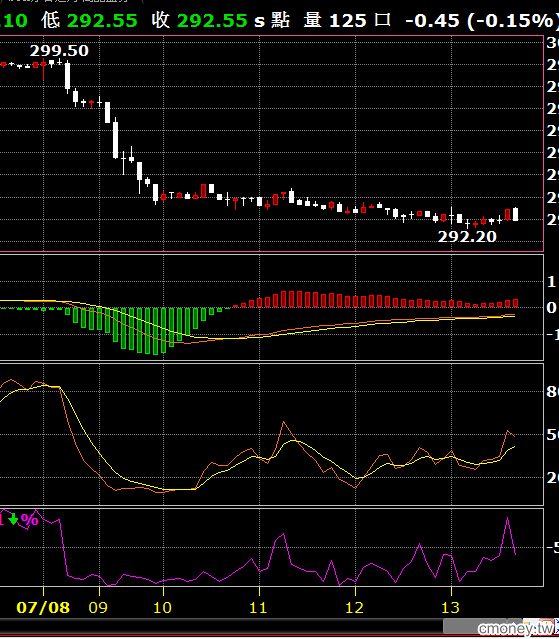The height and width of the screenshot is (639, 559).
Task: Click the blue scroll-right arrow at bottom corner
Action: 557,626
